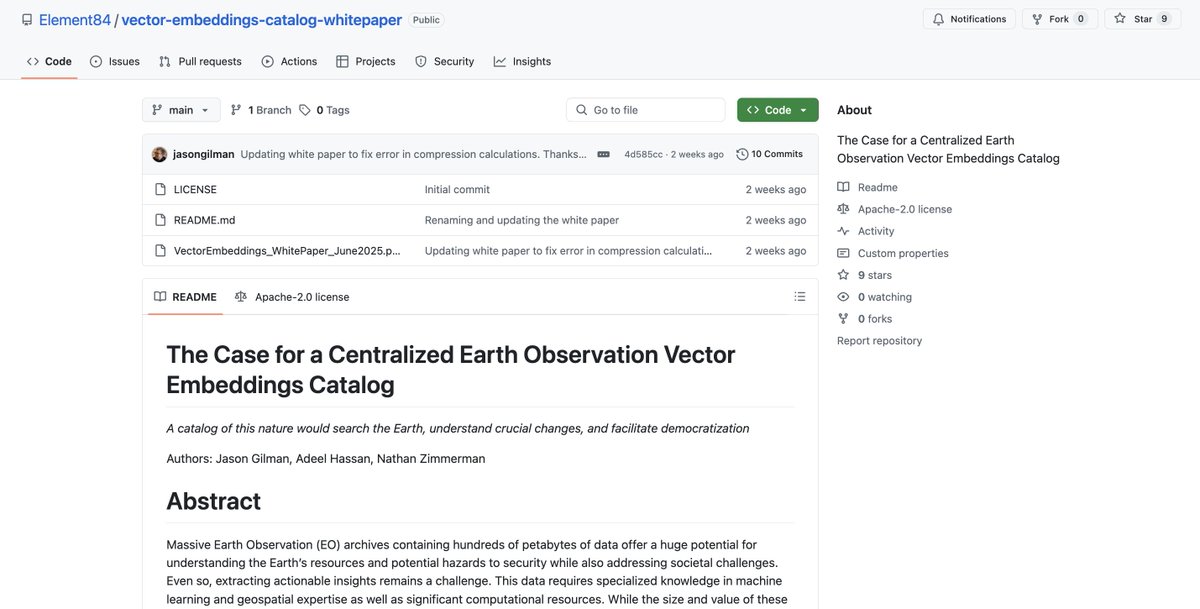The width and height of the screenshot is (1200, 609).
Task: Switch to the Issues tab
Action: click(x=114, y=61)
